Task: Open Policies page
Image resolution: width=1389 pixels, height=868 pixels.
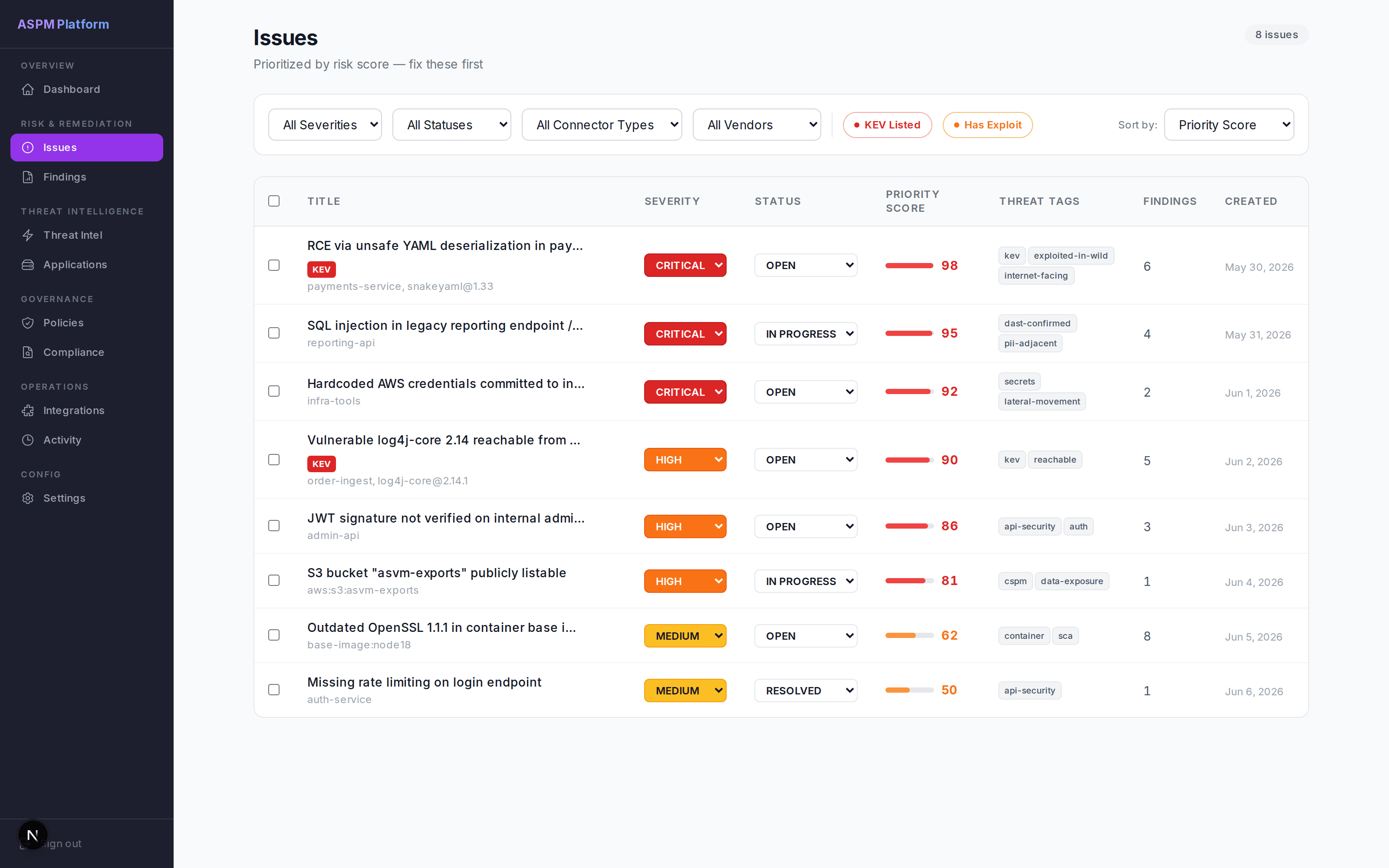Action: pos(87,322)
